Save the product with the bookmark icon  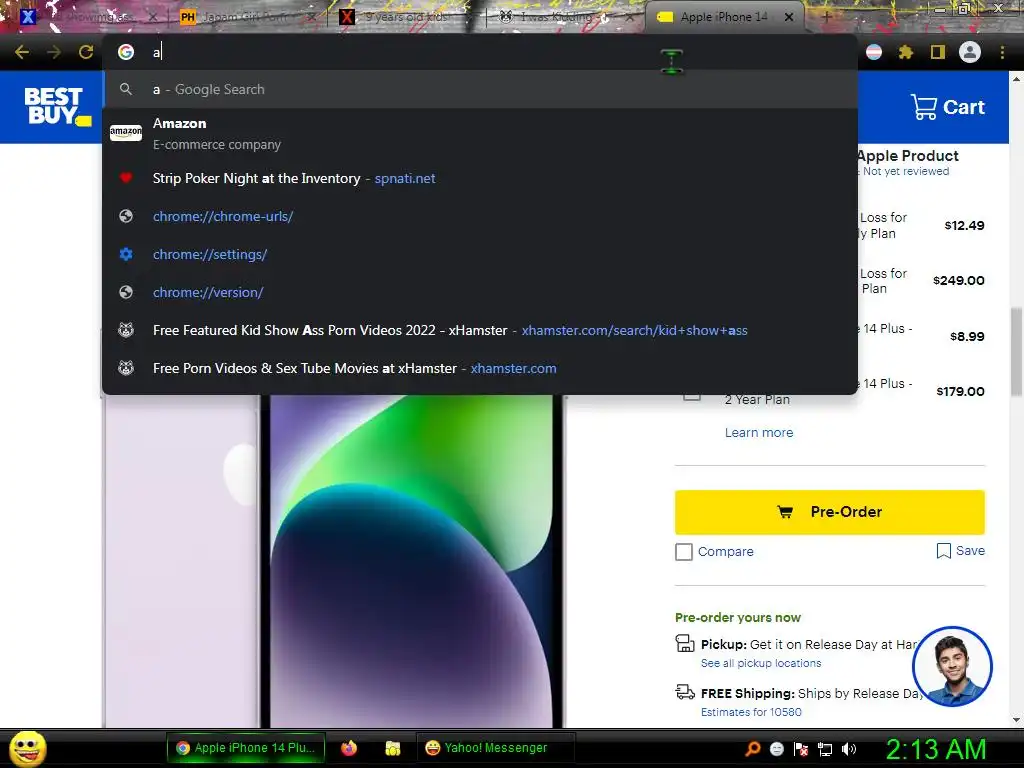point(943,551)
